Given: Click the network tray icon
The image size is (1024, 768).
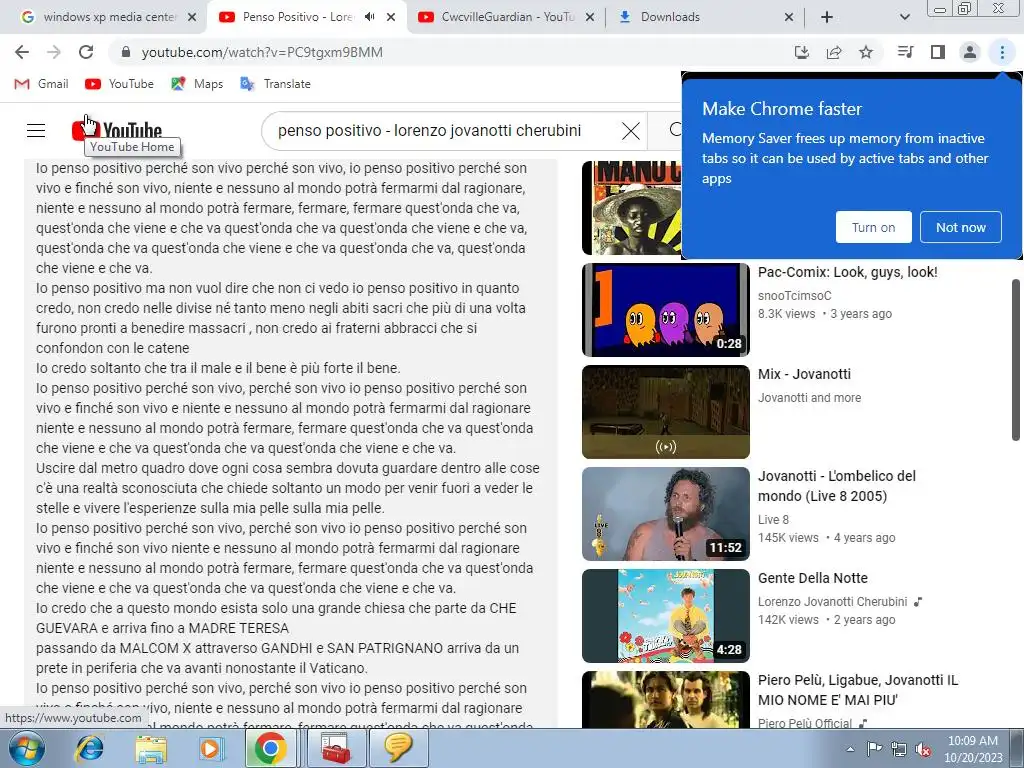Looking at the screenshot, I should pos(899,750).
